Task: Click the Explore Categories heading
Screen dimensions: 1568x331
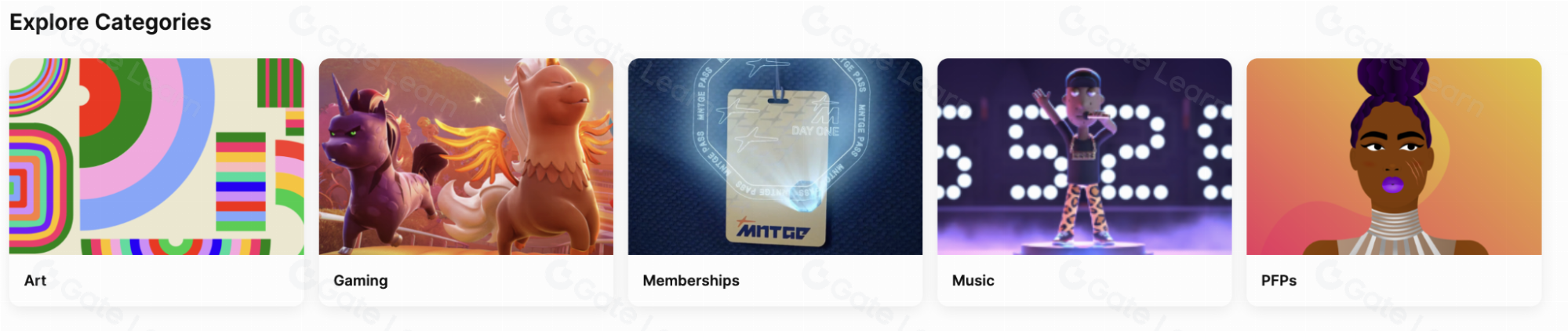Action: pos(111,22)
